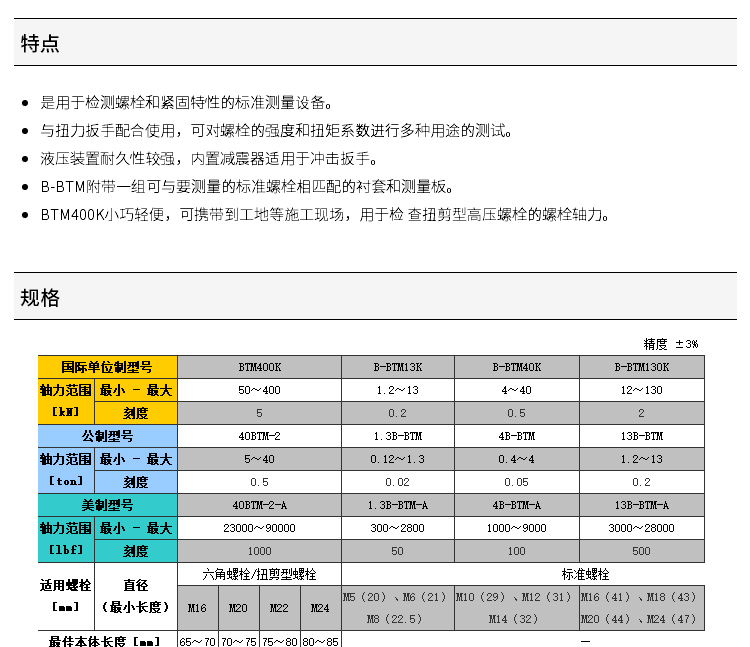Click the 50~400 kN range cell
The height and width of the screenshot is (647, 750).
(x=259, y=390)
